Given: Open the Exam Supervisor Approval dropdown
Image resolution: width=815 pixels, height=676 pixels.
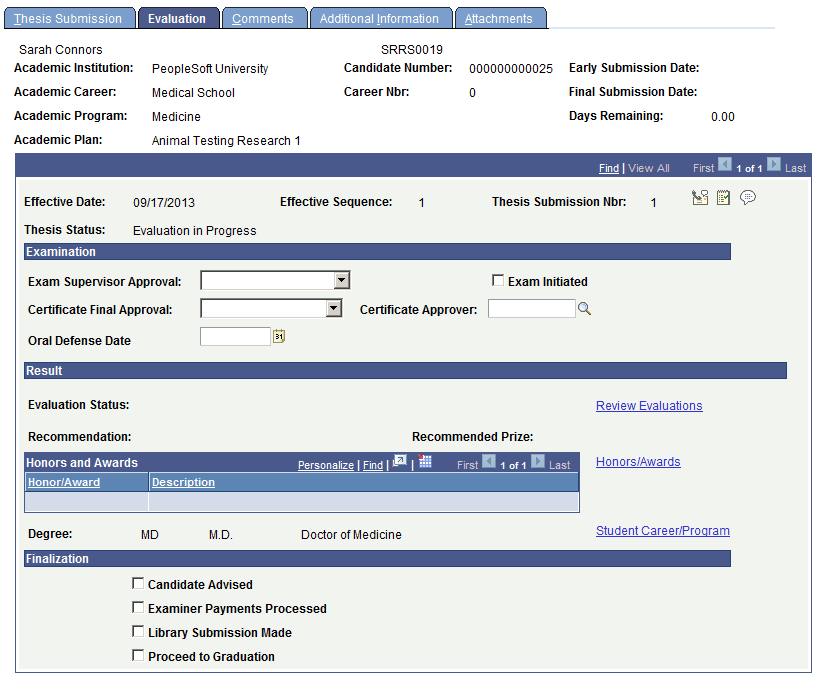Looking at the screenshot, I should coord(340,280).
